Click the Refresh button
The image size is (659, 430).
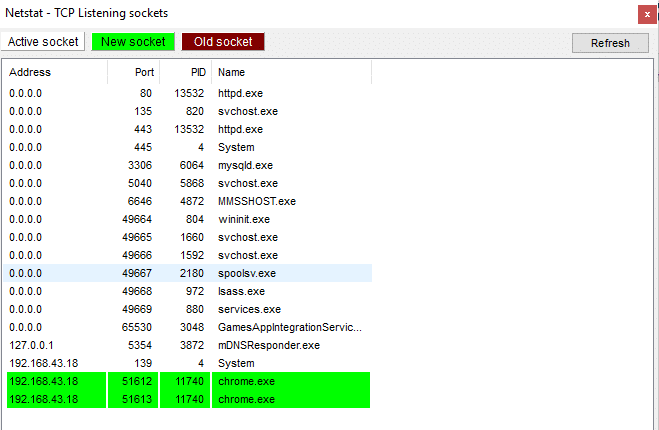click(x=610, y=43)
